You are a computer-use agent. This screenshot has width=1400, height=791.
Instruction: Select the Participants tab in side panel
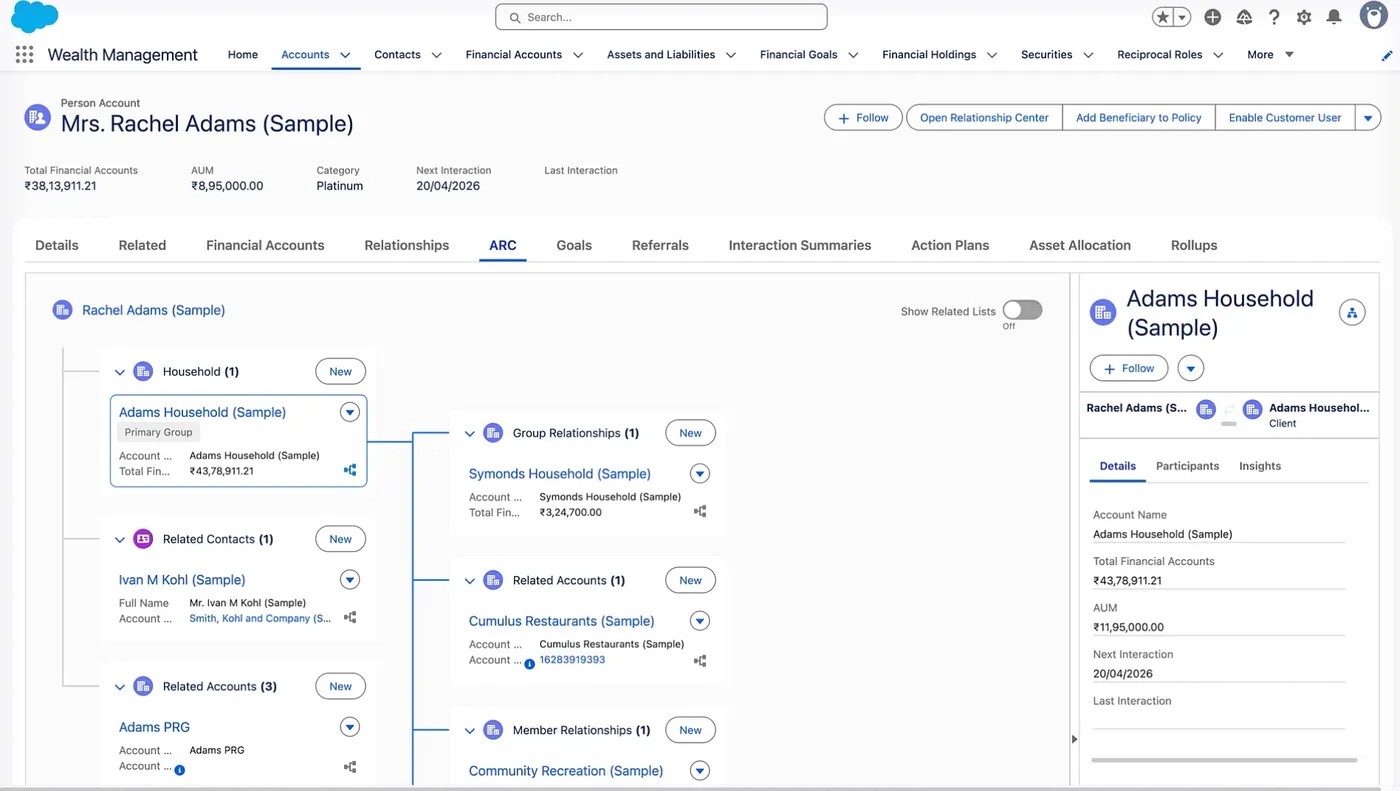pos(1187,466)
